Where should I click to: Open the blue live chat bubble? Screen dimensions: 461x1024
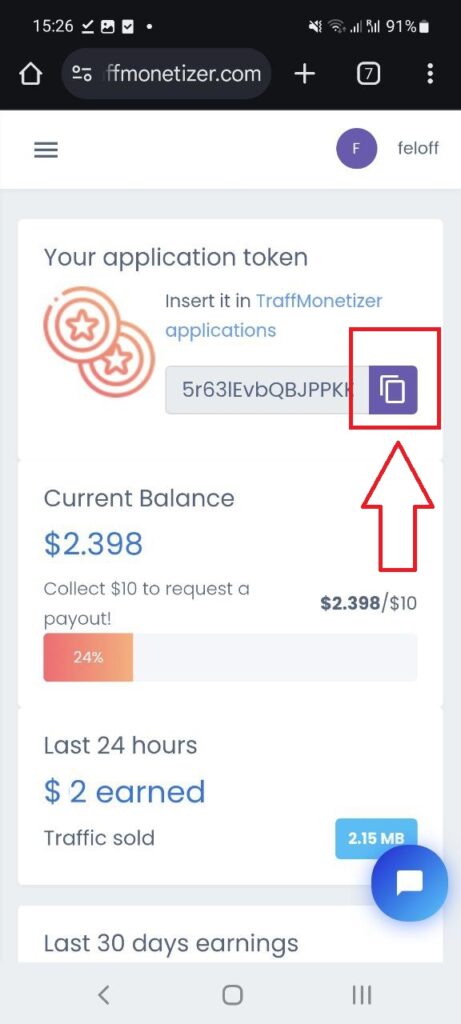tap(409, 884)
